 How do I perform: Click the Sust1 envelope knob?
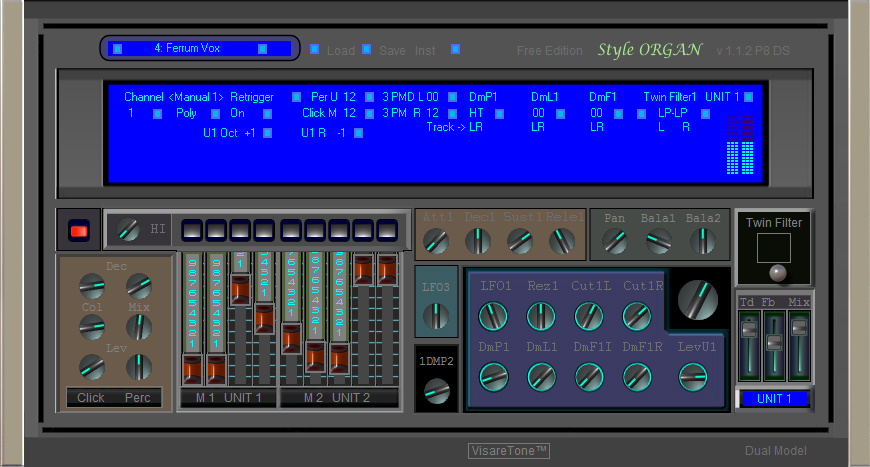[520, 241]
